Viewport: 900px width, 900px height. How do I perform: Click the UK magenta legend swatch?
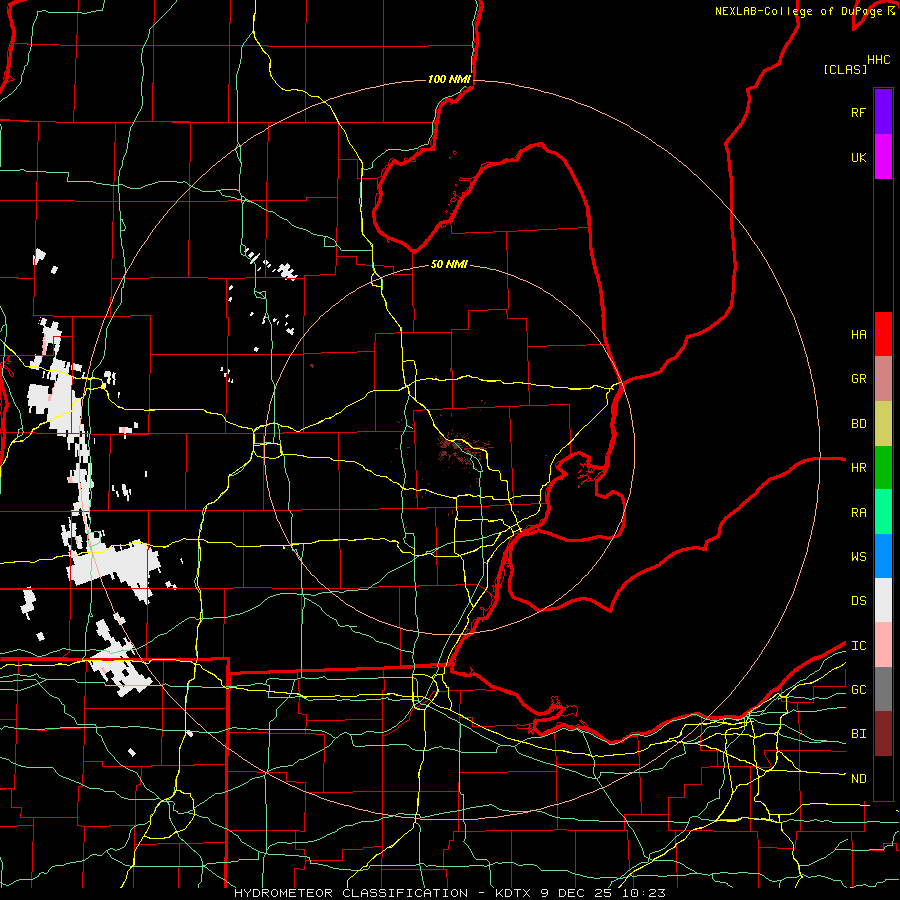pos(883,157)
